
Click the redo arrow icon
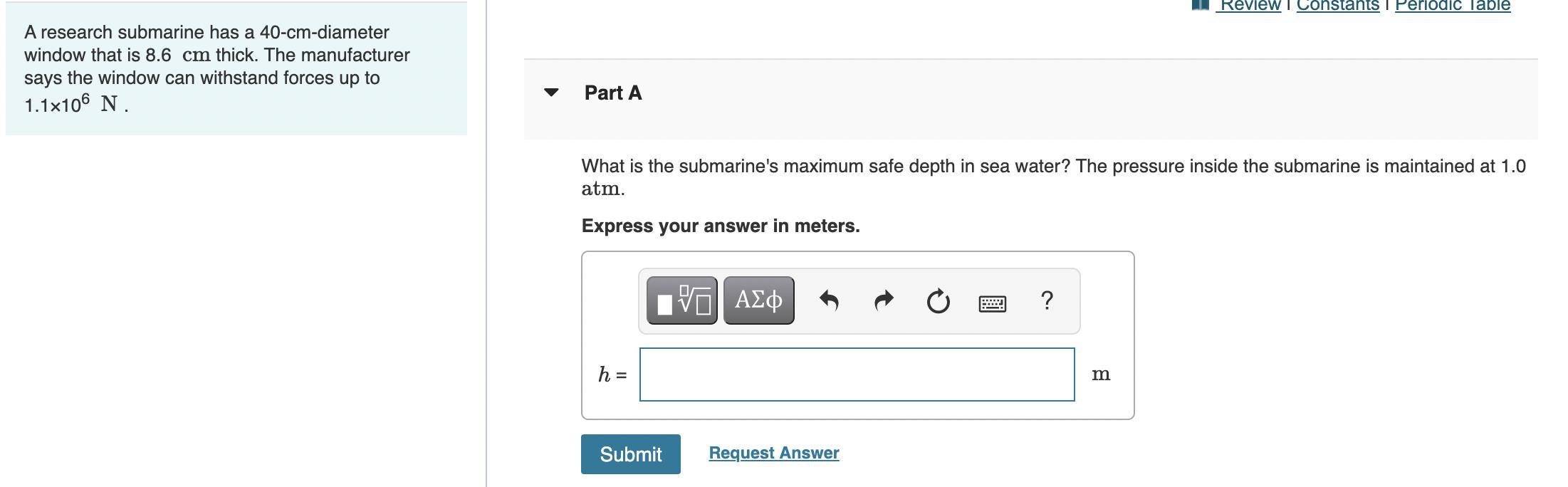(883, 300)
